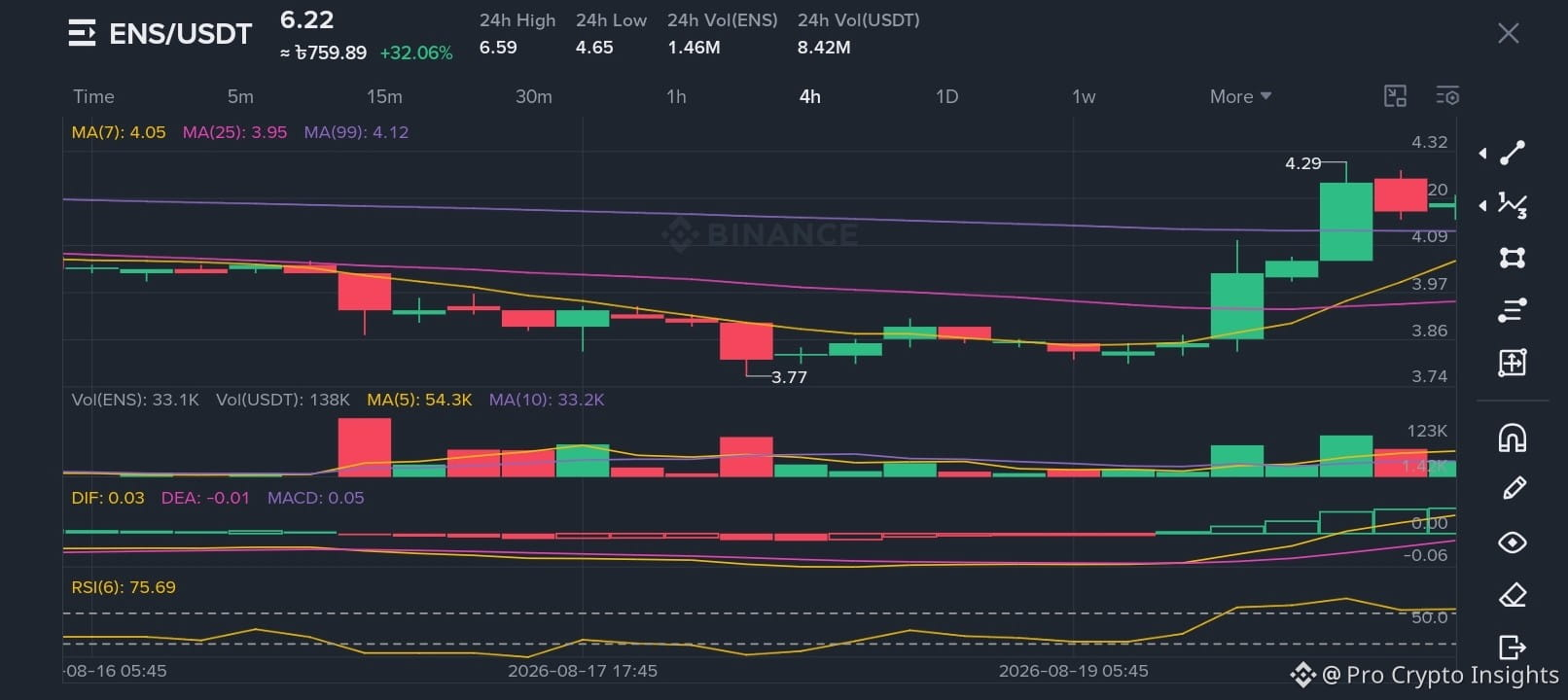This screenshot has height=700, width=1568.
Task: Open the More intervals dropdown
Action: [1240, 96]
